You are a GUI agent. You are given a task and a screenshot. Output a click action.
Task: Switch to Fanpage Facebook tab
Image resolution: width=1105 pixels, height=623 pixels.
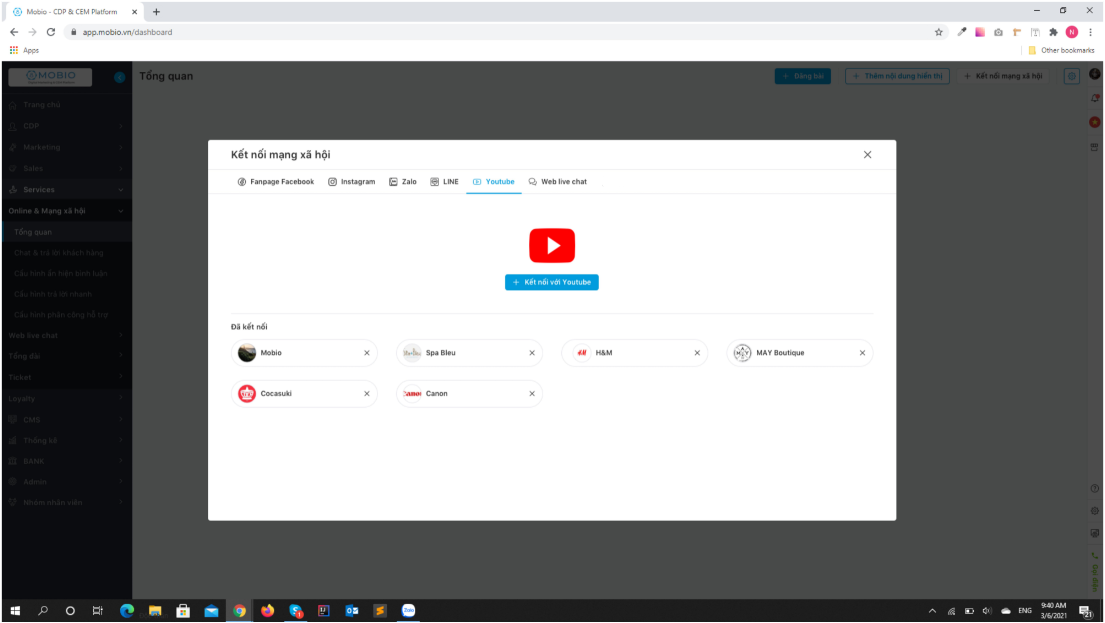click(x=276, y=182)
